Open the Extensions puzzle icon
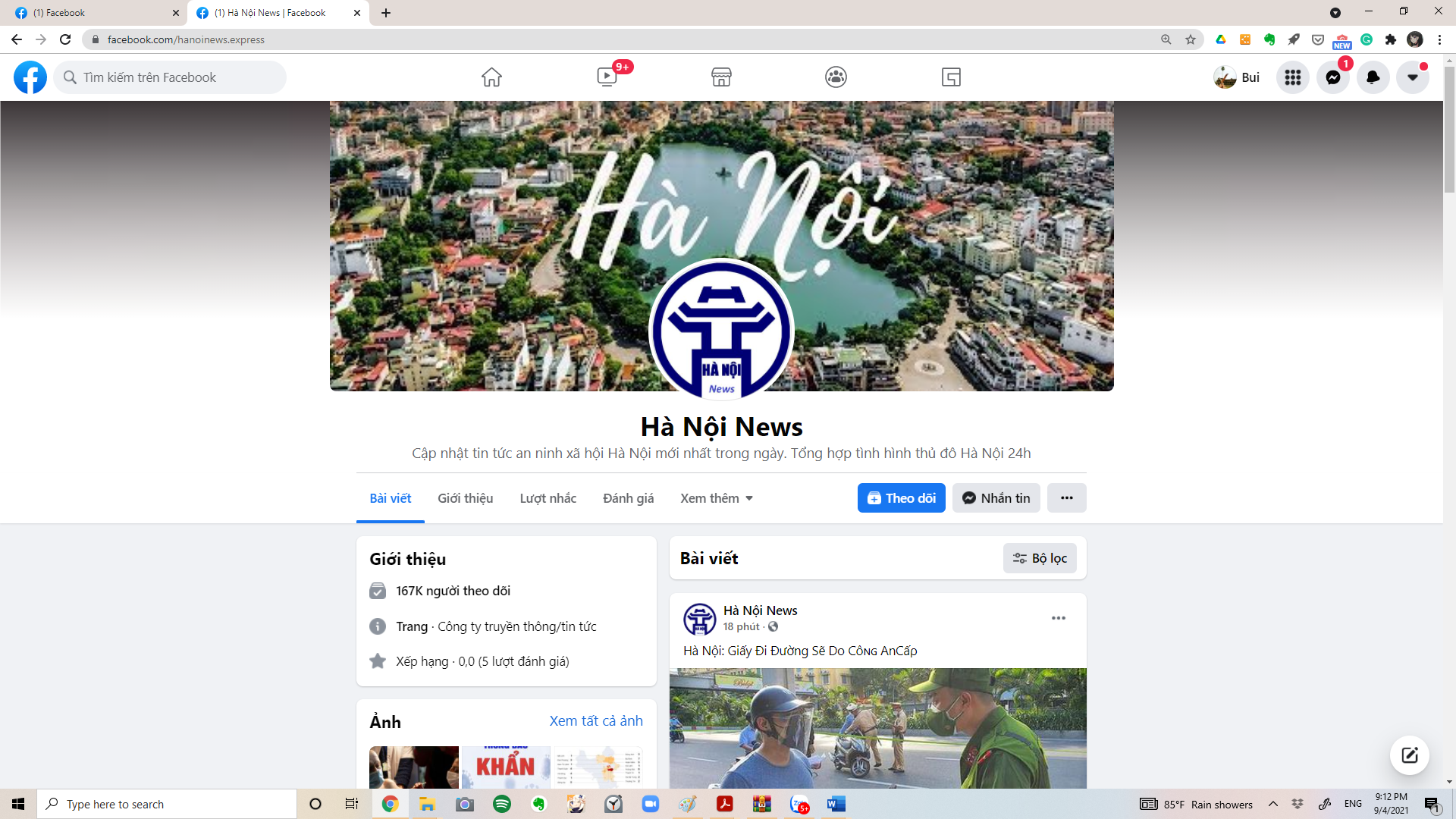 click(1391, 39)
